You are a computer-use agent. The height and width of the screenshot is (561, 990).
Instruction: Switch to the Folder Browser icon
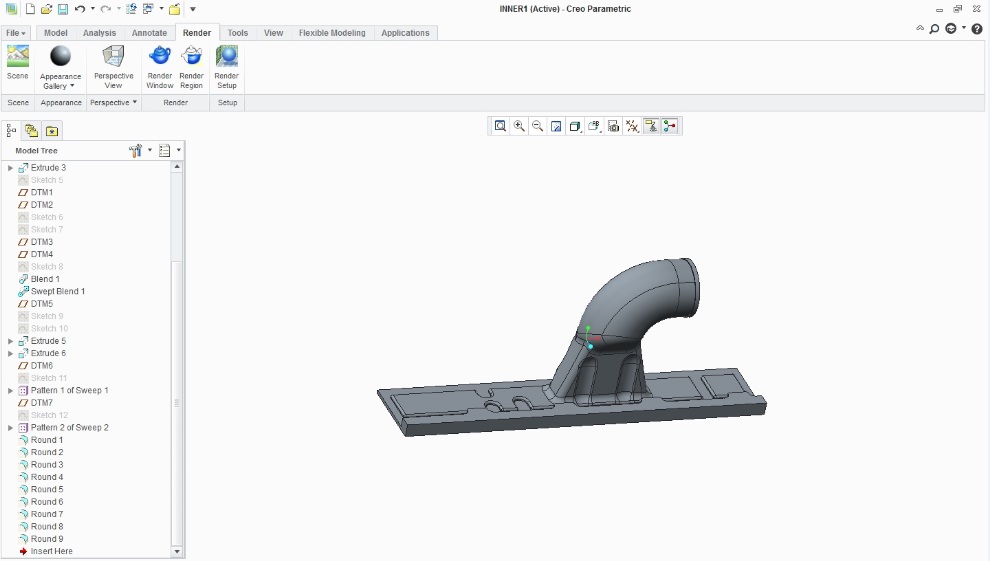click(32, 131)
